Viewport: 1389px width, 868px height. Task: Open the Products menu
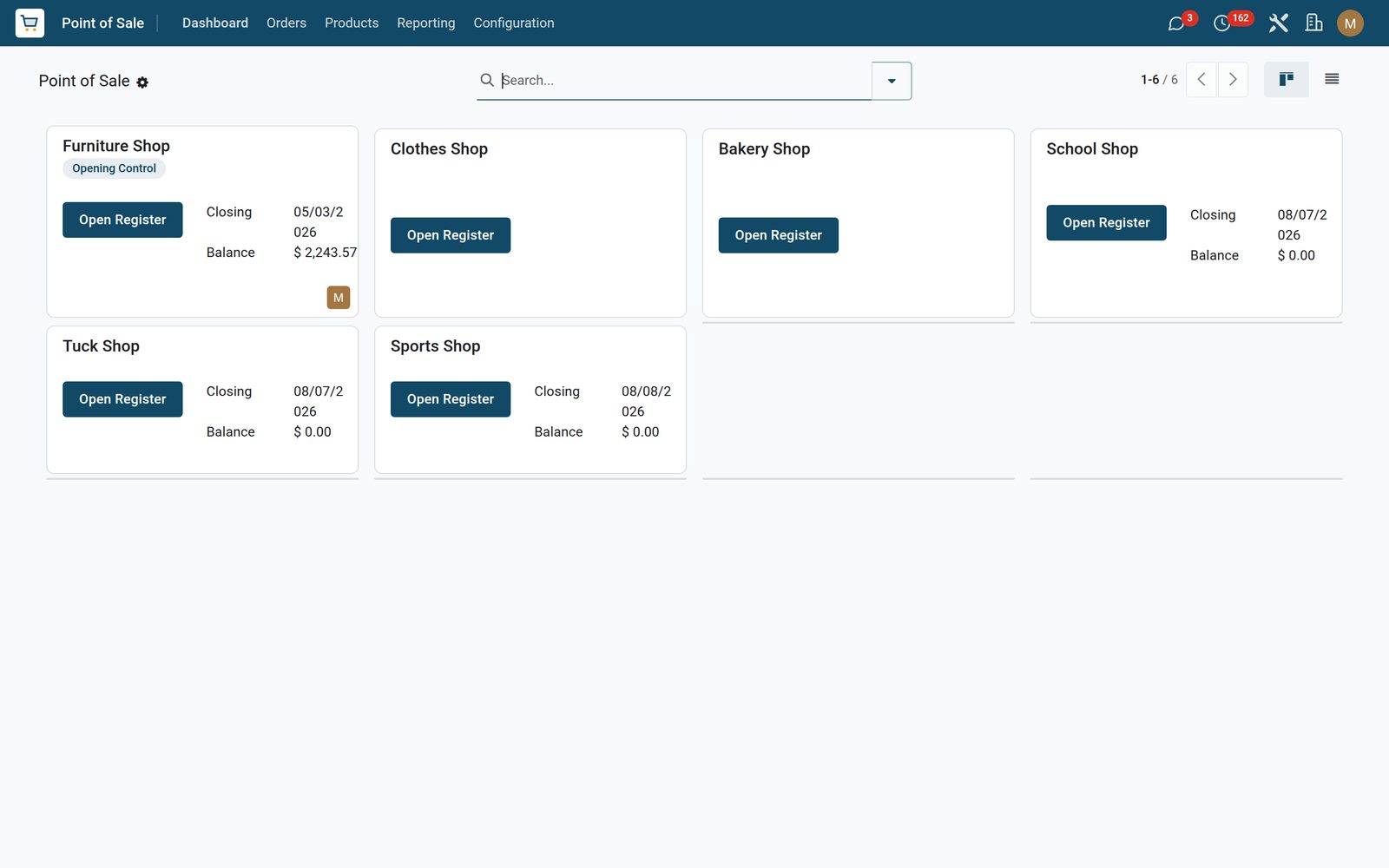coord(352,23)
